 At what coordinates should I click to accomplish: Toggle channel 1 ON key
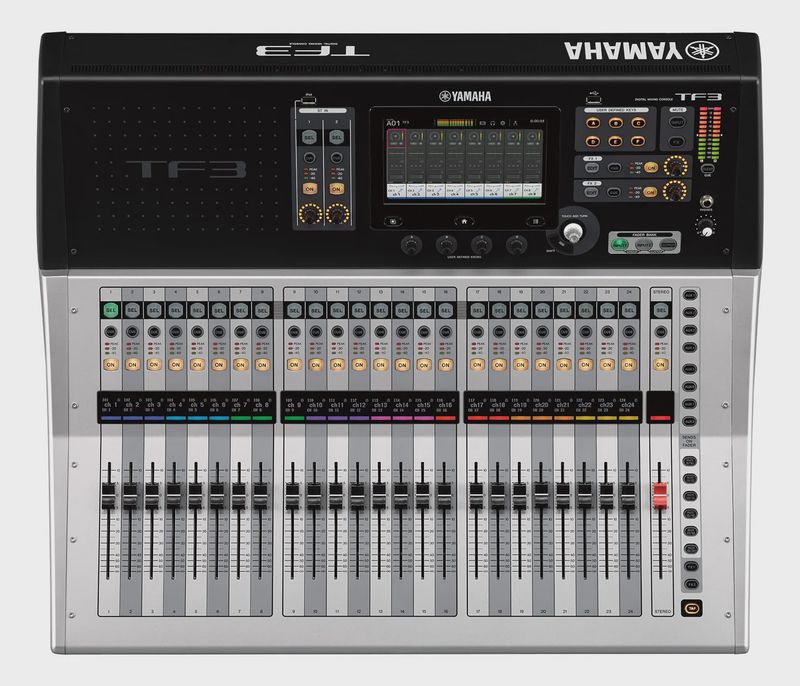click(x=110, y=365)
